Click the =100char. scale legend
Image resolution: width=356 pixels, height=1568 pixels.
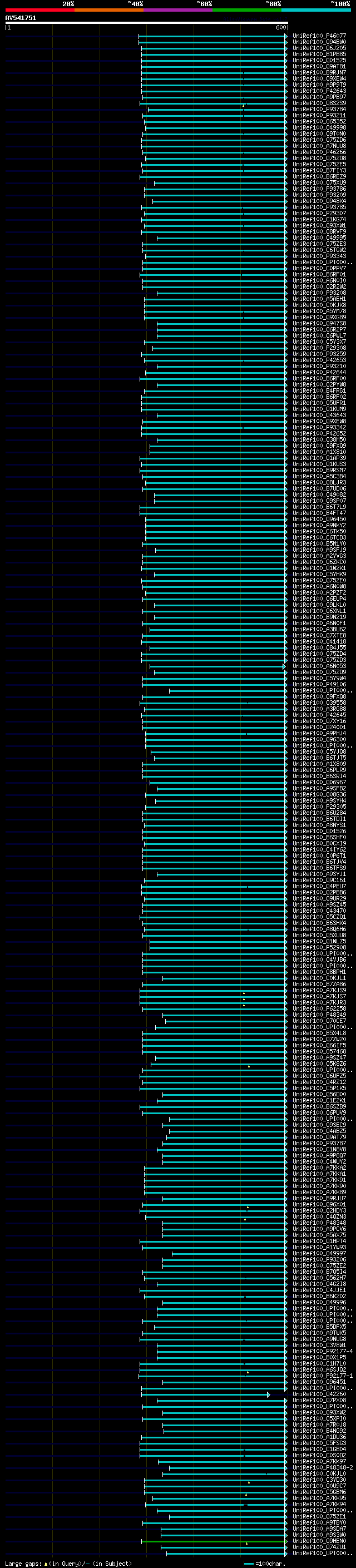pos(264,1563)
